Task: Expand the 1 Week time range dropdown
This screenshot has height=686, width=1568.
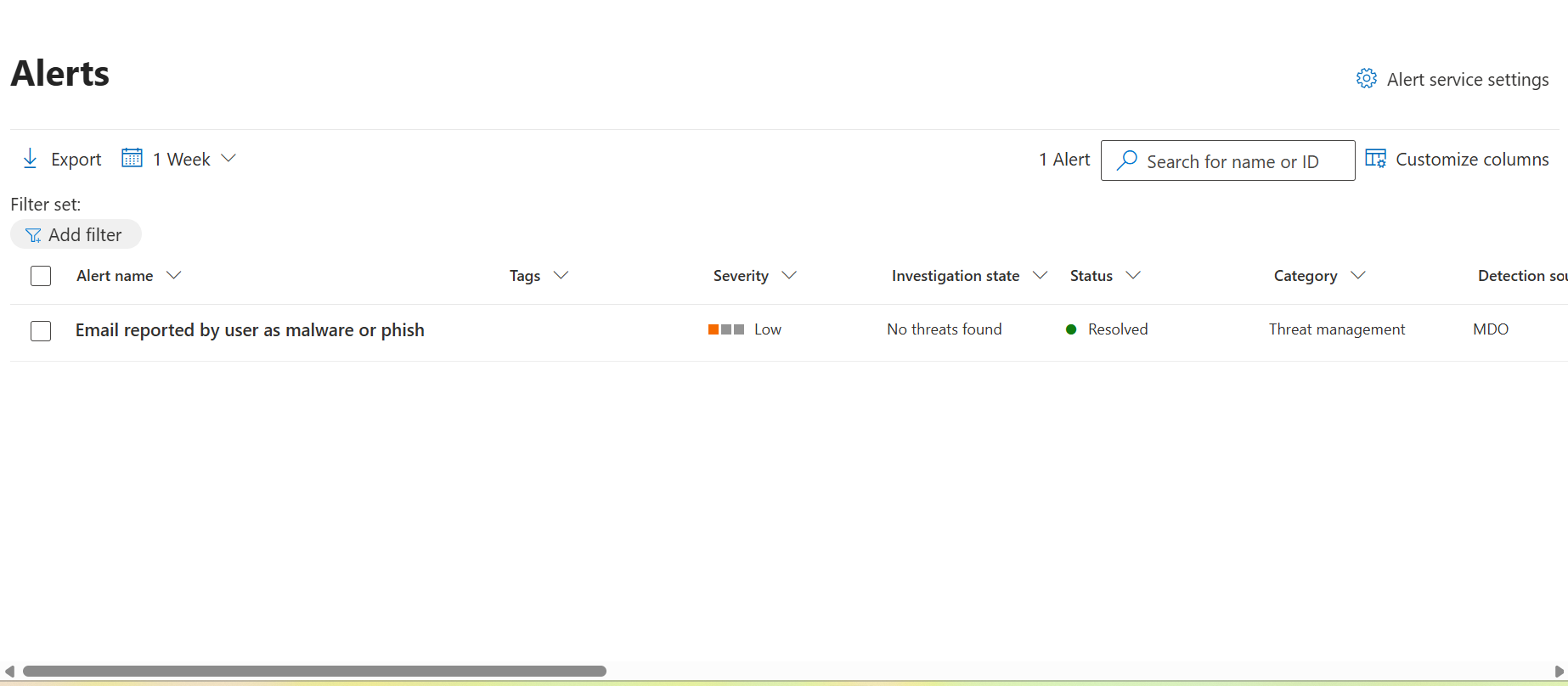Action: 228,159
